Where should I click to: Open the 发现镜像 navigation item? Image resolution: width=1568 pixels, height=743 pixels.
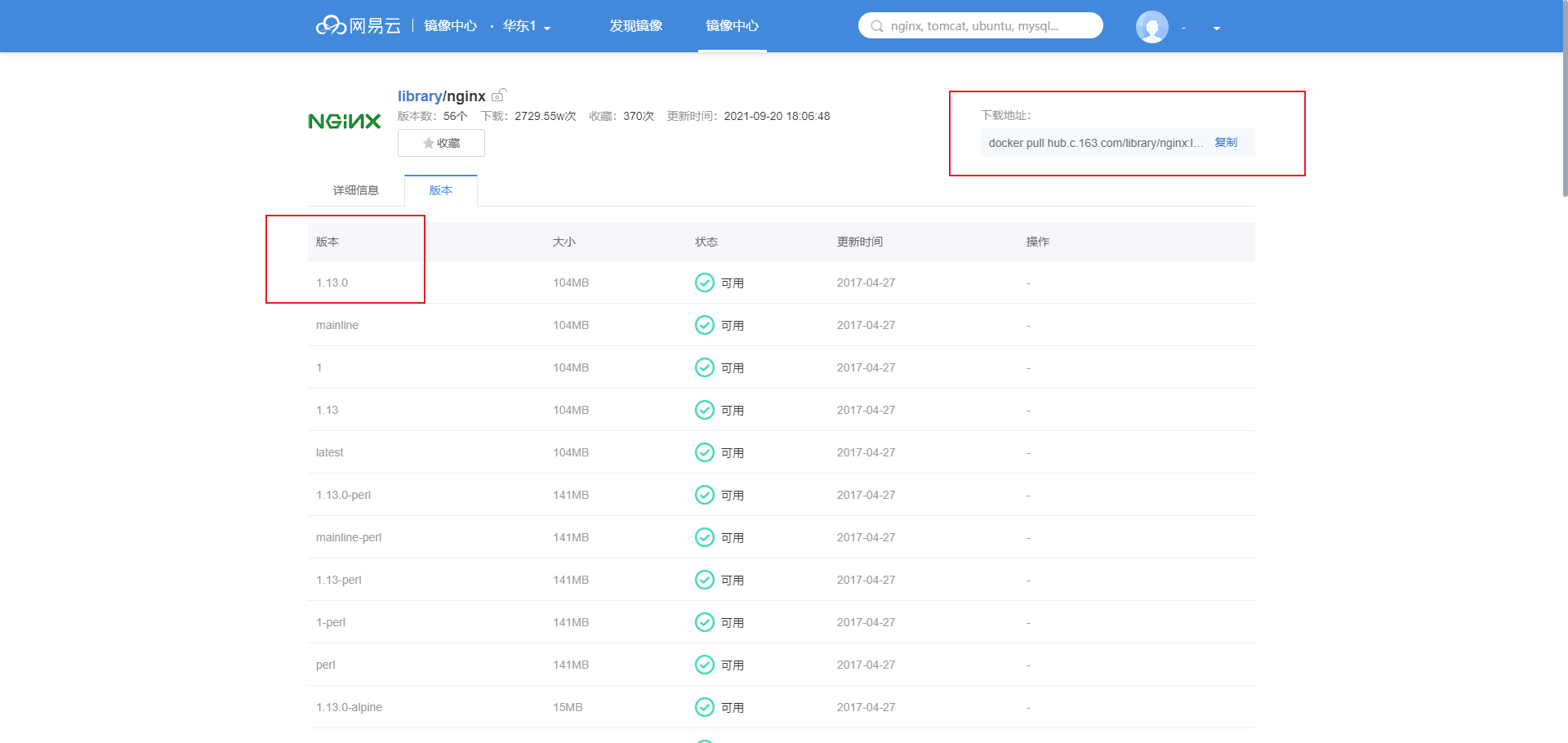636,26
